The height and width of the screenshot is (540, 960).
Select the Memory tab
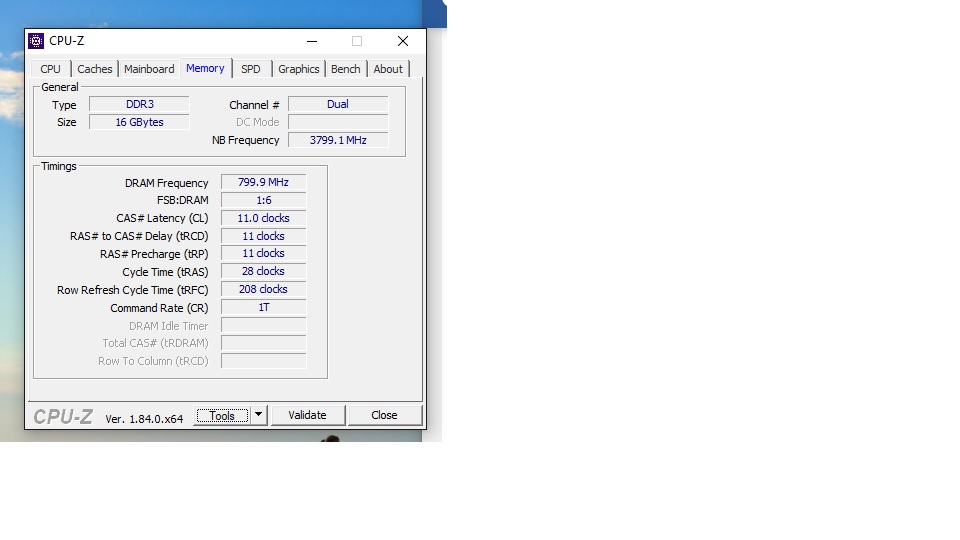205,68
